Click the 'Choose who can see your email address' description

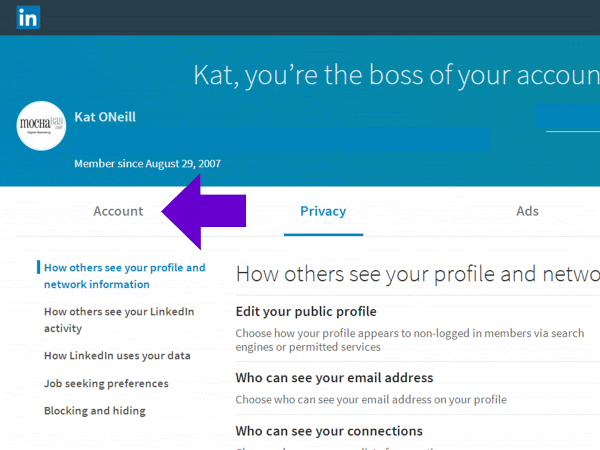(371, 399)
